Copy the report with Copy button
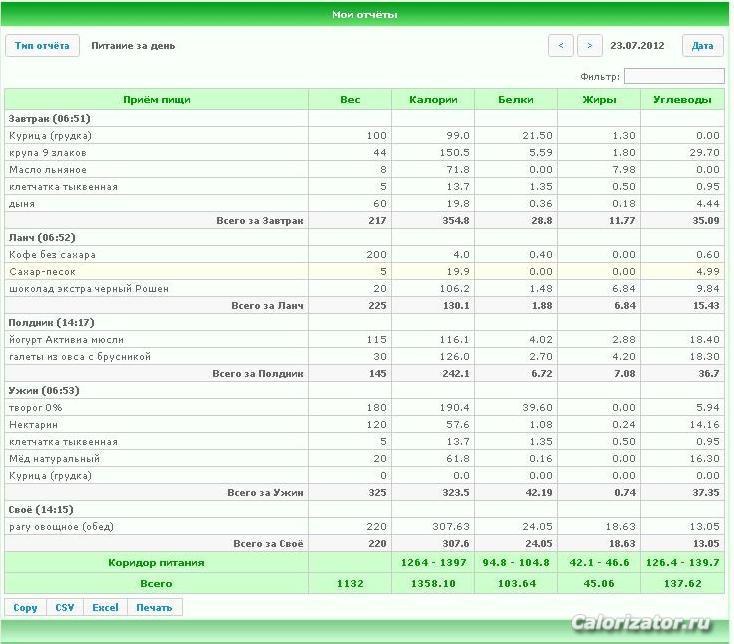This screenshot has width=734, height=644. click(25, 607)
